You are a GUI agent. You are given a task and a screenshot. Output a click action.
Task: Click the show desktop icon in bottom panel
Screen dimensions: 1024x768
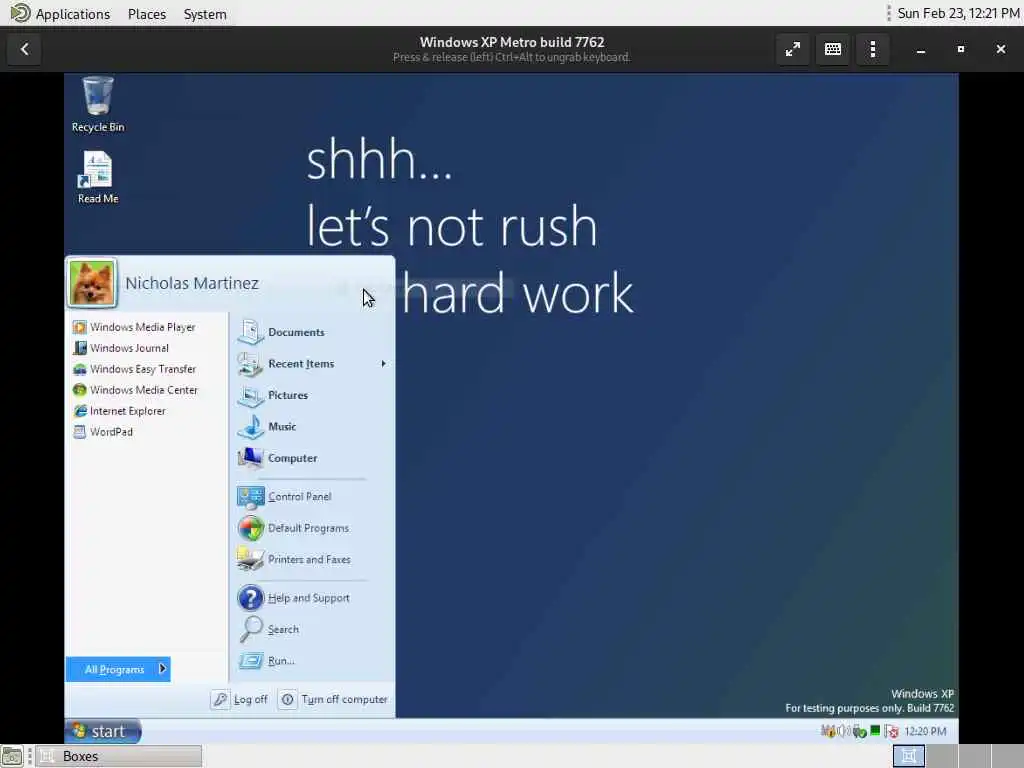[x=12, y=756]
